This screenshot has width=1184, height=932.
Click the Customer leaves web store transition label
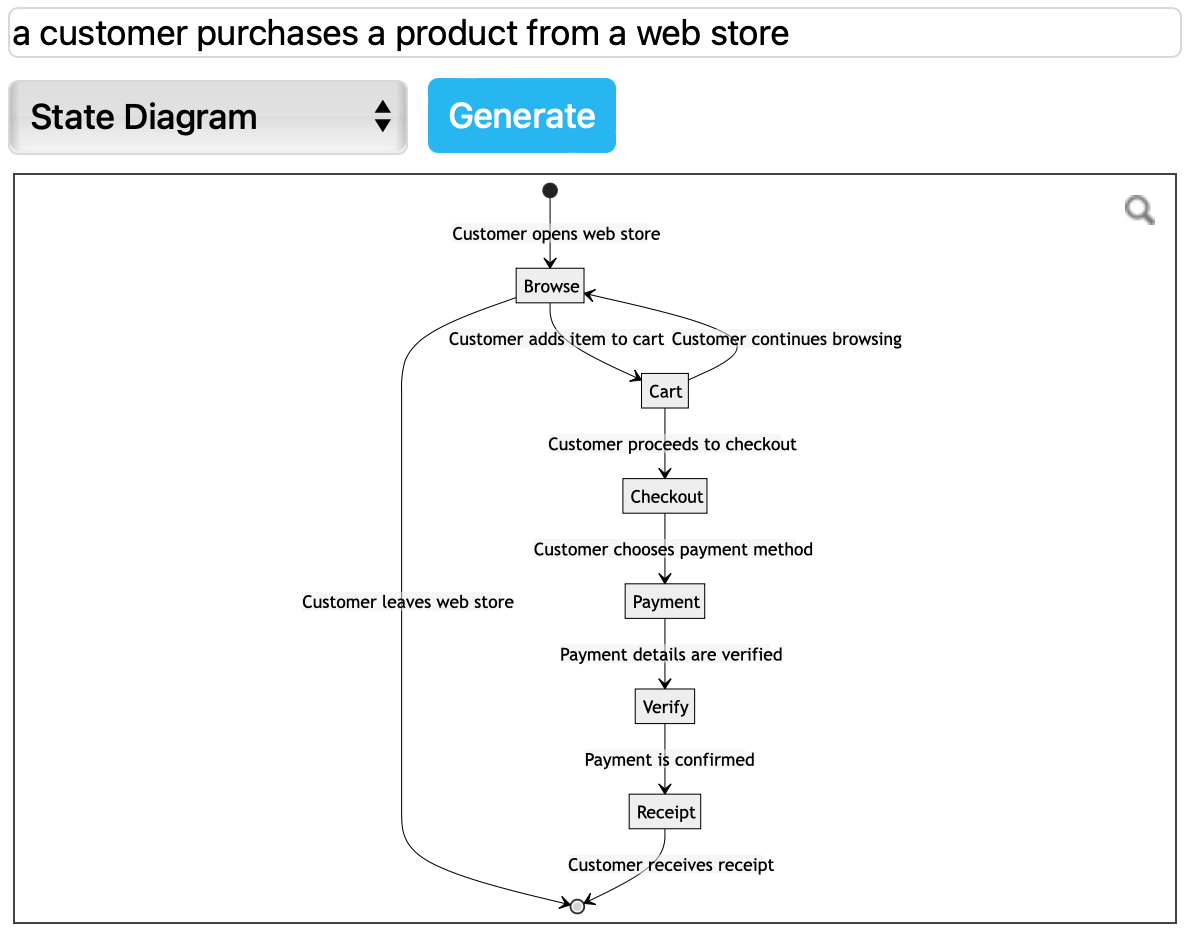408,602
